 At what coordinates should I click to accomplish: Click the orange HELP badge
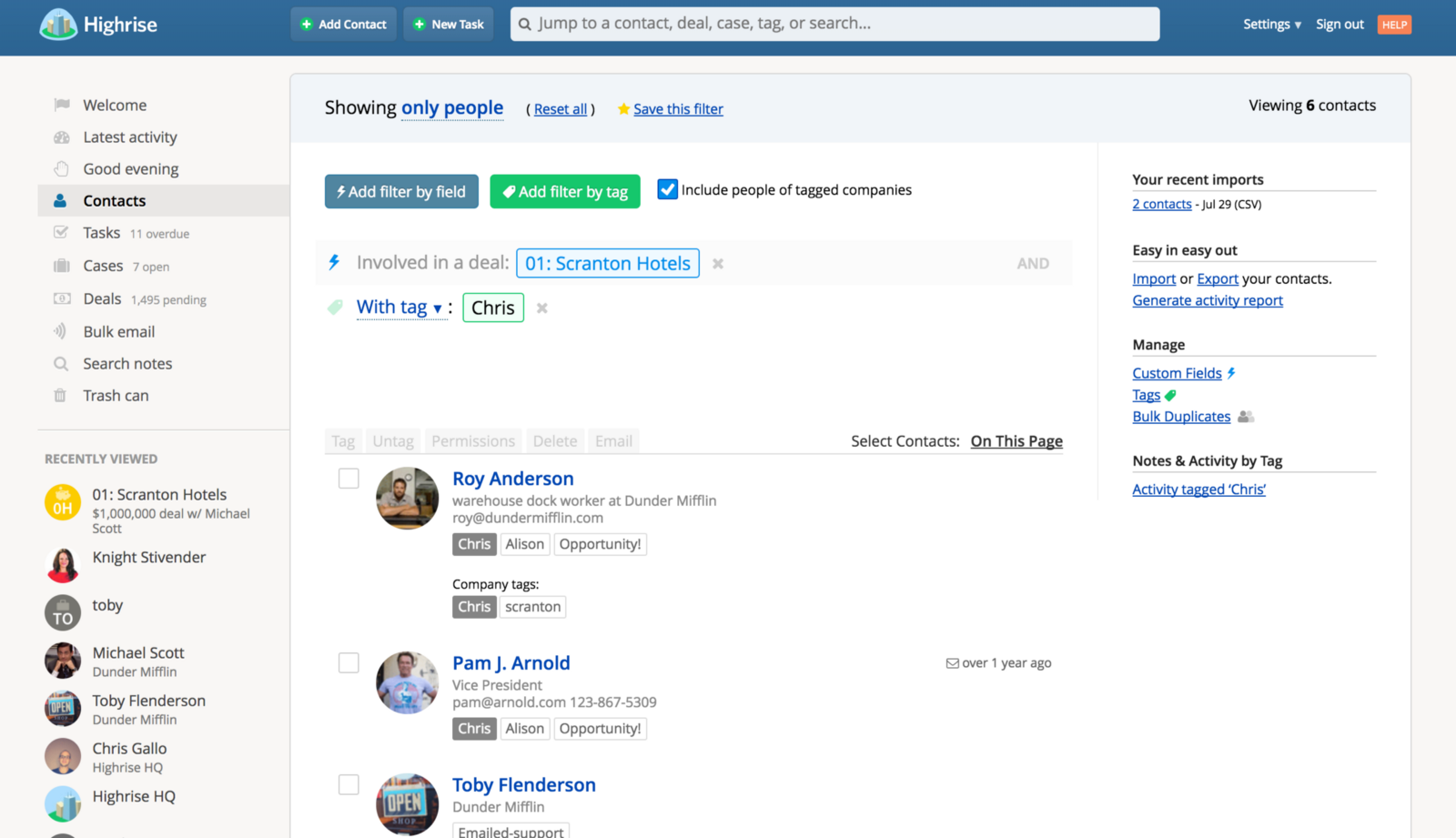tap(1394, 25)
